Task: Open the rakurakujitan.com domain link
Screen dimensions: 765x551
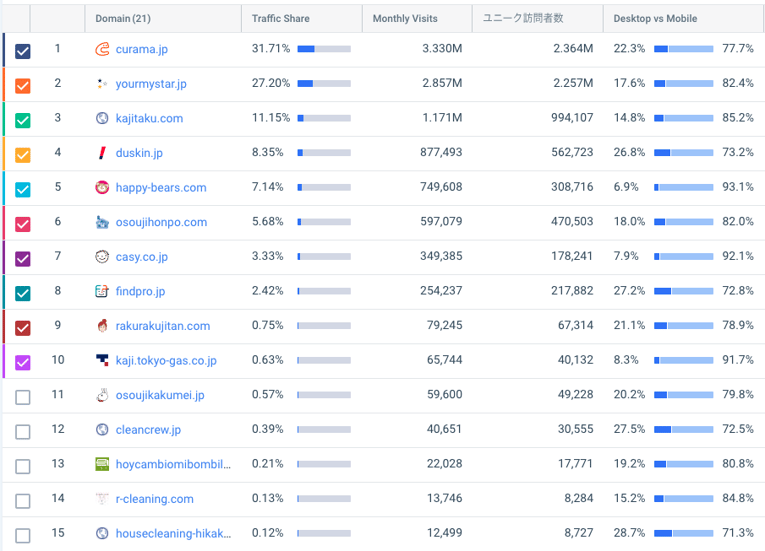Action: (163, 326)
